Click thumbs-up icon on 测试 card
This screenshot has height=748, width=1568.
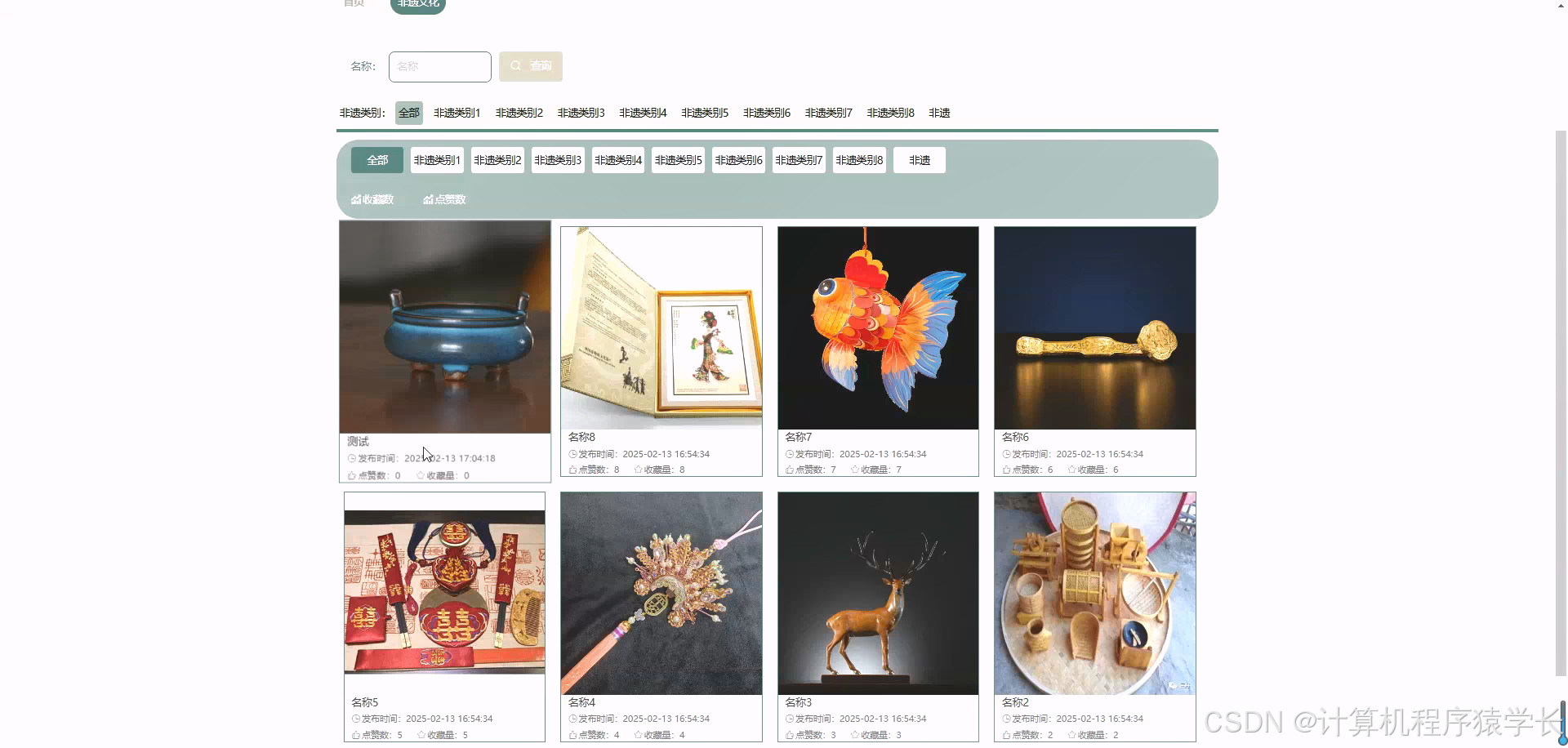352,475
